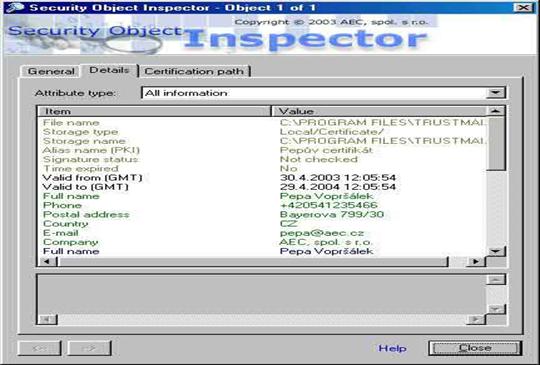Open the Attribute type dropdown arrow
This screenshot has height=365, width=540.
(495, 93)
